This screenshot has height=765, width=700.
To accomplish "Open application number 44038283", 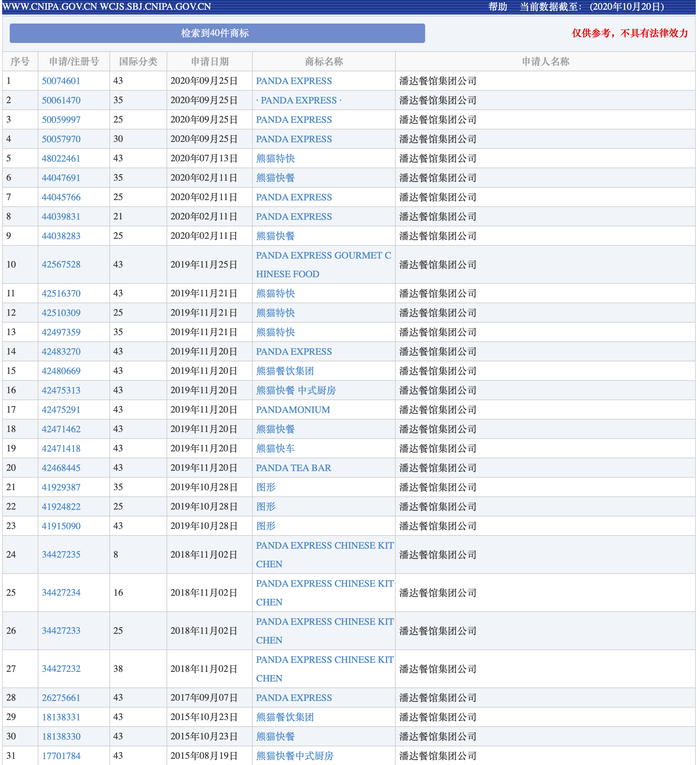I will (x=61, y=236).
